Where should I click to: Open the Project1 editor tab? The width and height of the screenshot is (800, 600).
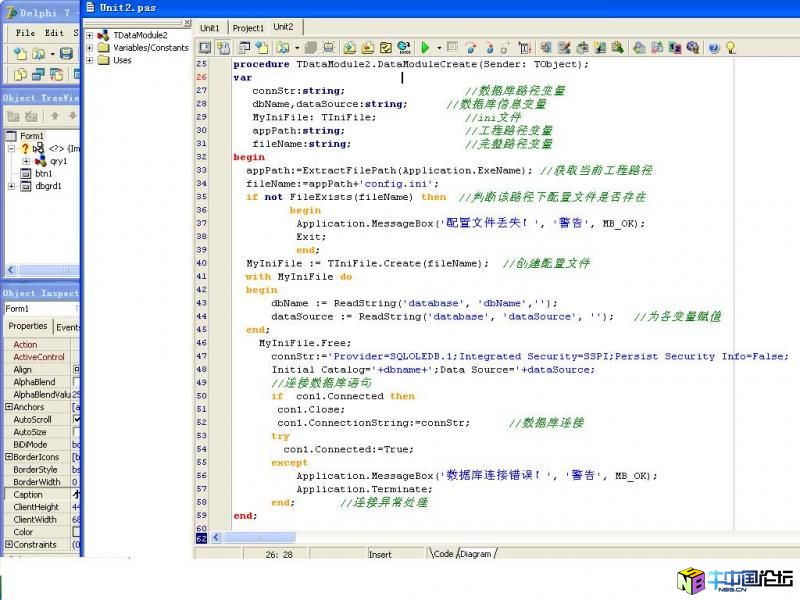point(248,28)
